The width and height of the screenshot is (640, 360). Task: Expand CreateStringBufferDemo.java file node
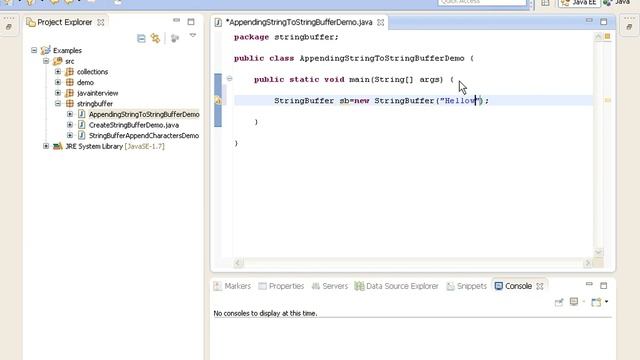pyautogui.click(x=70, y=124)
